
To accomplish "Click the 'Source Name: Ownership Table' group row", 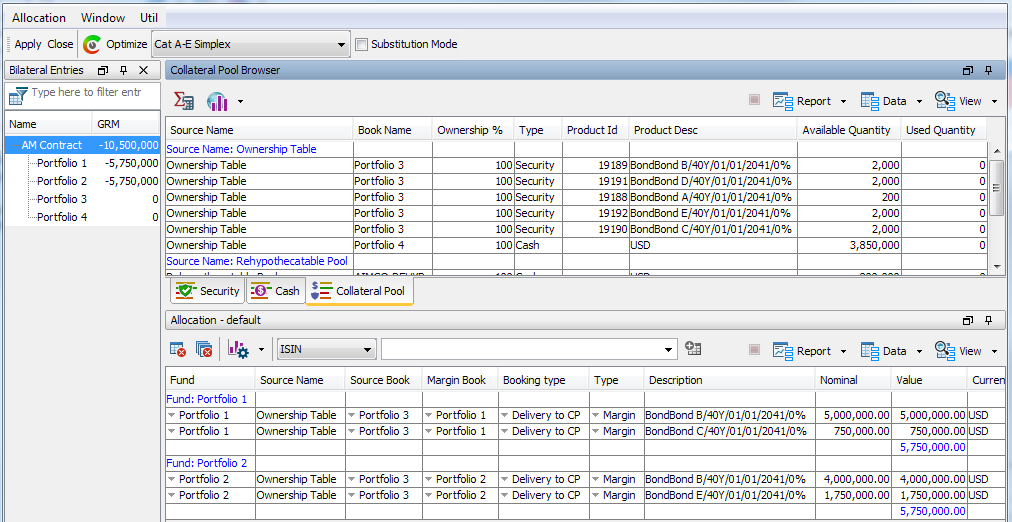I will (x=576, y=149).
